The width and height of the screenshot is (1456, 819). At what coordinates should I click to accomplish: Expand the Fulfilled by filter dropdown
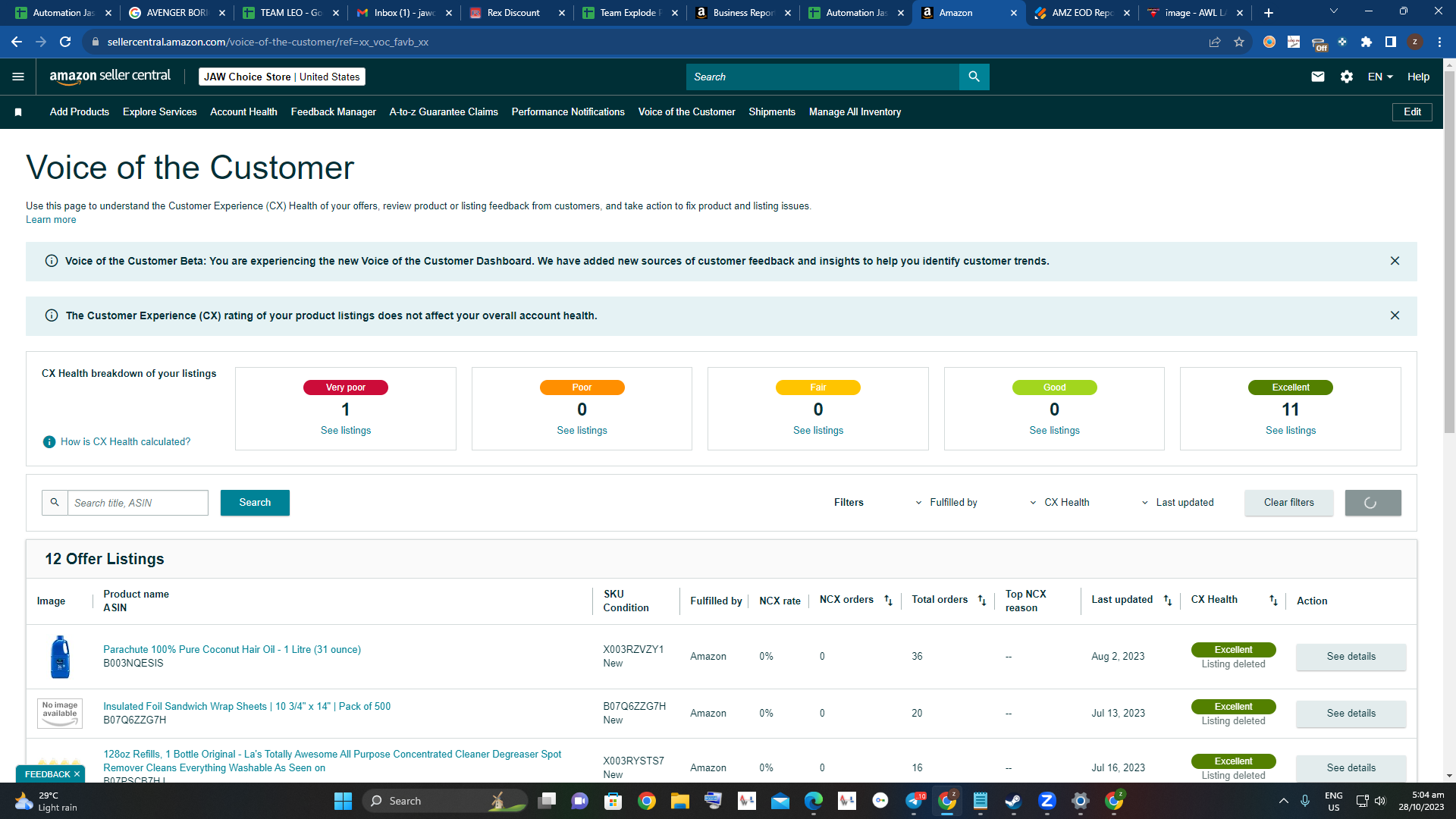click(946, 503)
